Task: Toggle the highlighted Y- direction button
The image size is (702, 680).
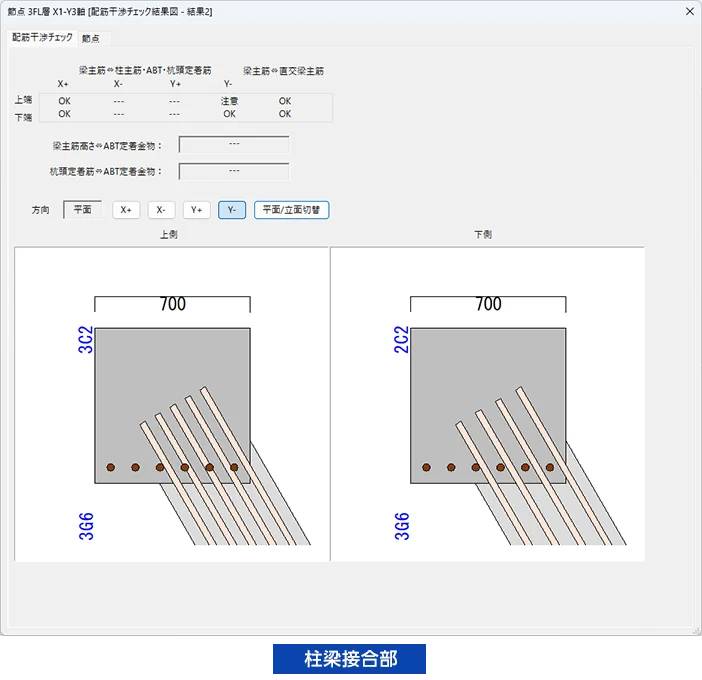Action: click(x=232, y=210)
